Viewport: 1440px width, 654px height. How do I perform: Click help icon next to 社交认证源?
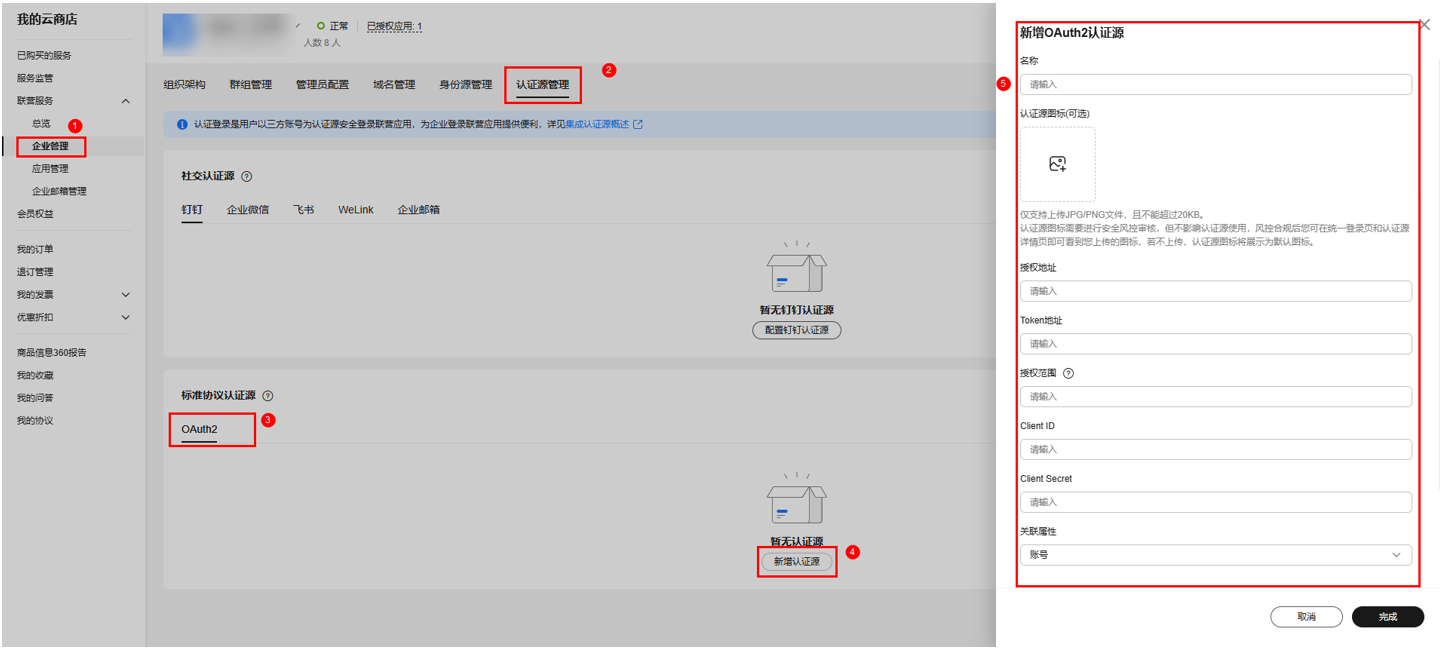247,176
